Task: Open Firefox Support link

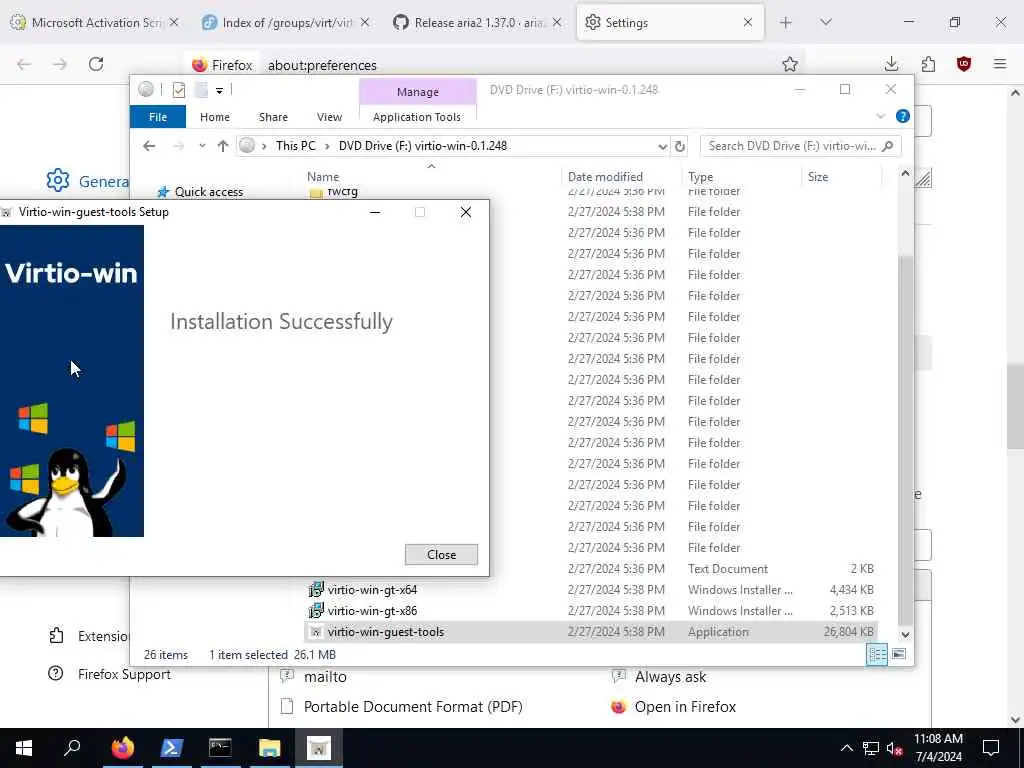Action: pyautogui.click(x=110, y=674)
